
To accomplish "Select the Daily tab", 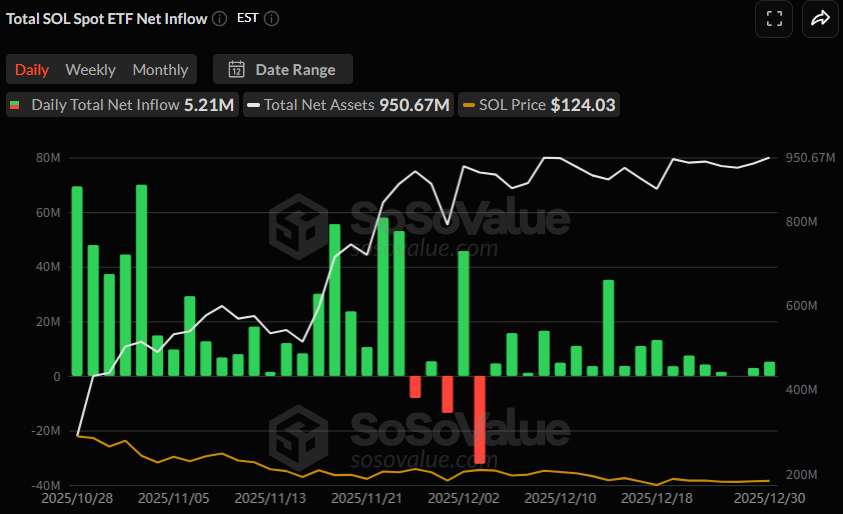I will point(32,69).
